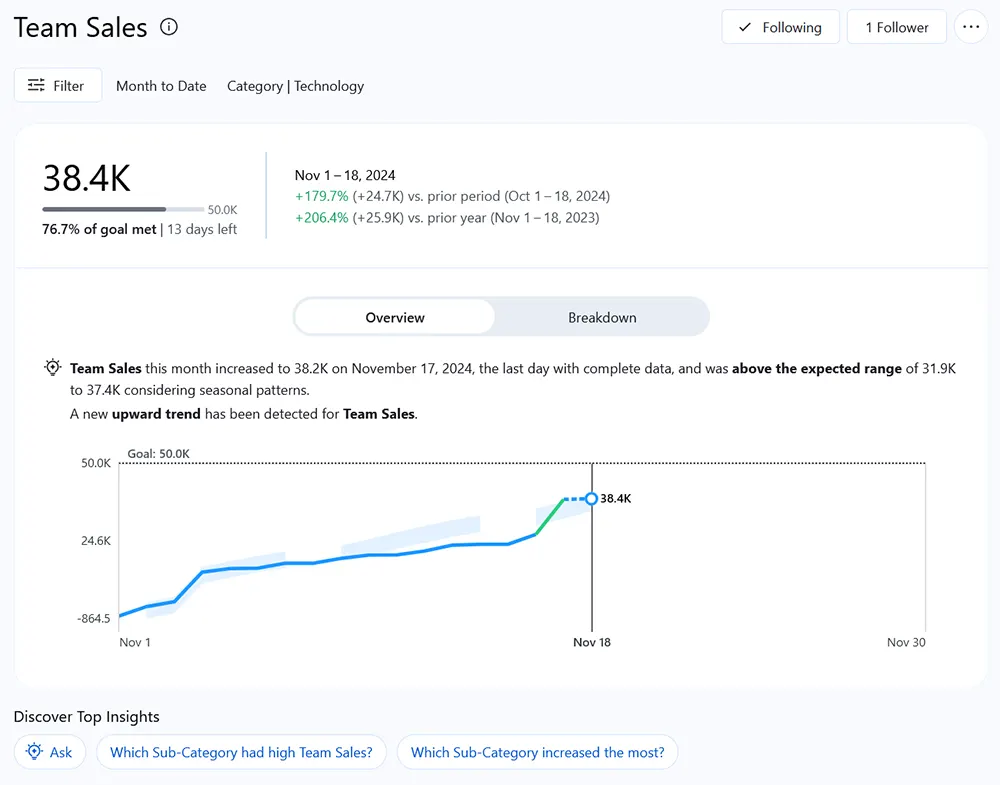Click the Nov 1 axis label
1000x785 pixels.
pyautogui.click(x=135, y=642)
